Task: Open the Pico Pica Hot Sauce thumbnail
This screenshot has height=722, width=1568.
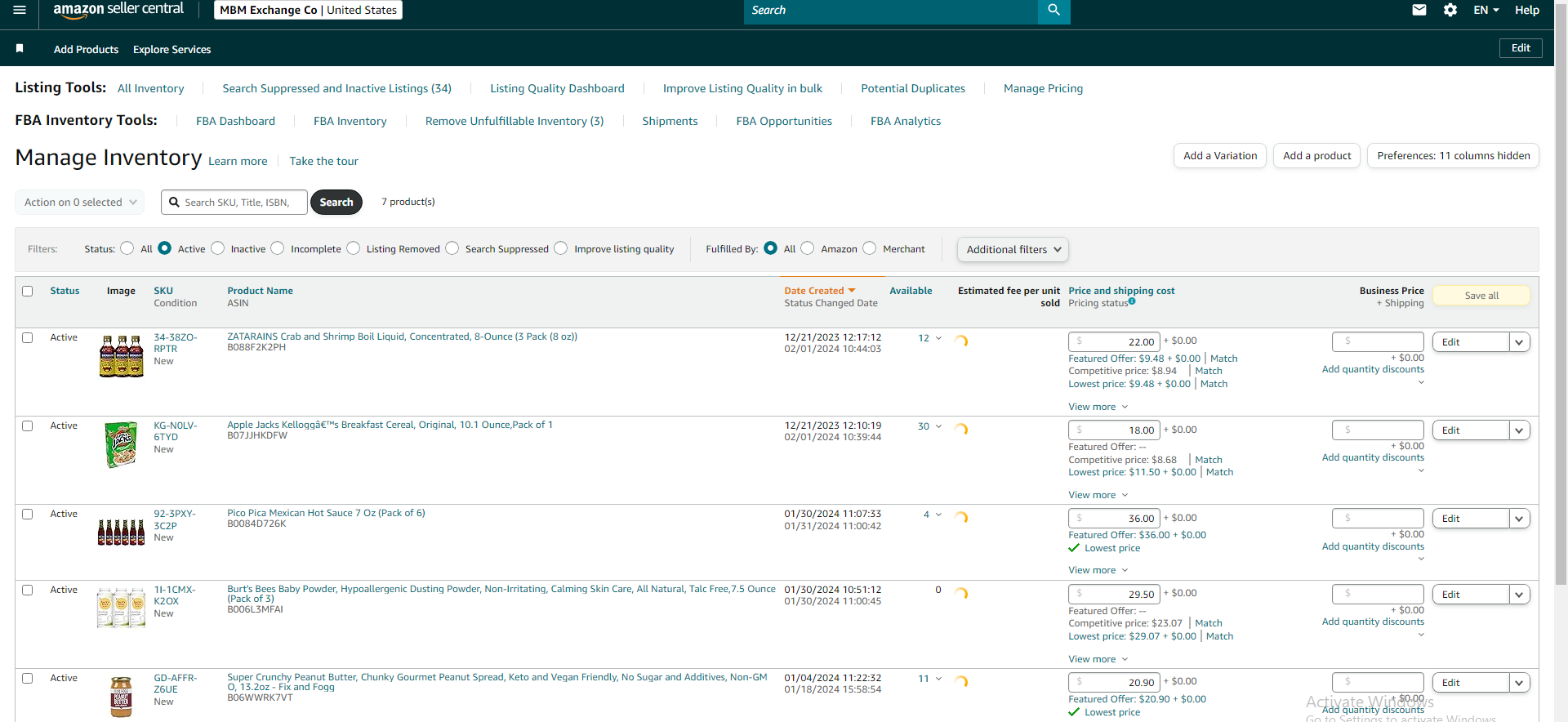Action: click(x=121, y=532)
